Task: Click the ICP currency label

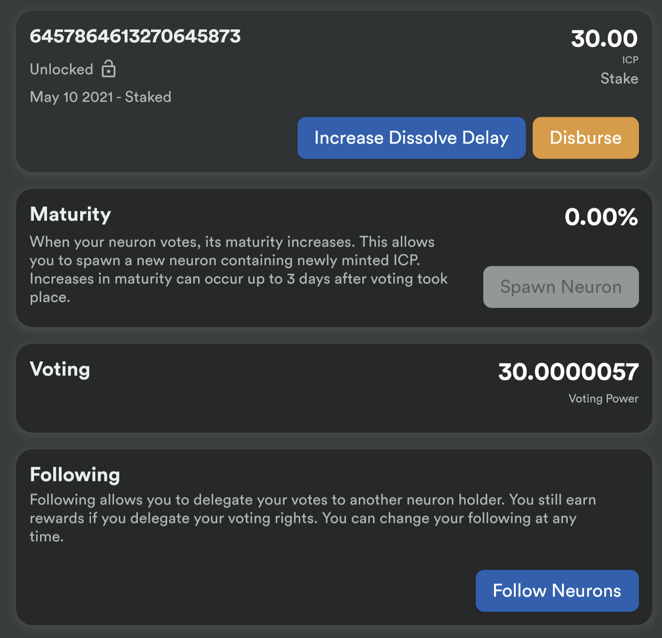Action: pos(630,60)
